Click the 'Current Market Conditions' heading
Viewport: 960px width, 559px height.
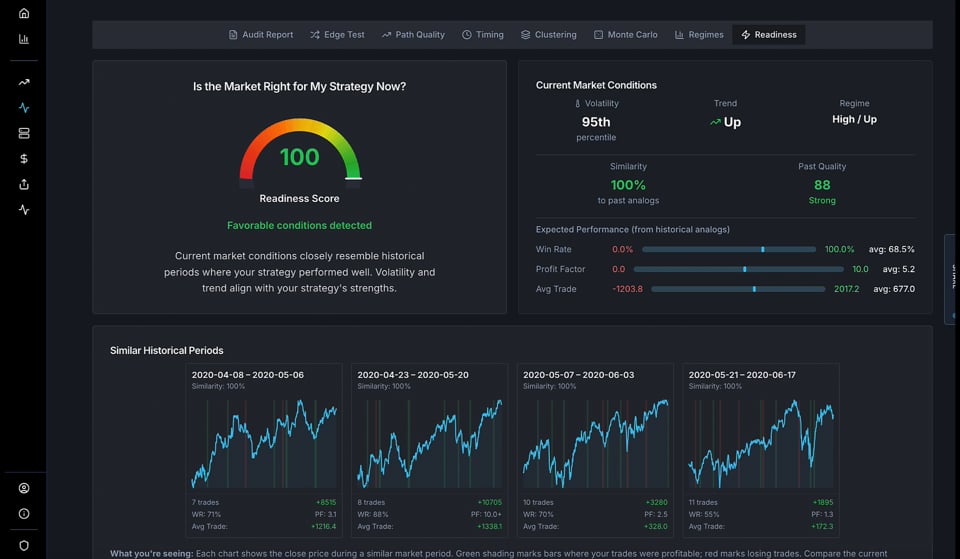[596, 85]
